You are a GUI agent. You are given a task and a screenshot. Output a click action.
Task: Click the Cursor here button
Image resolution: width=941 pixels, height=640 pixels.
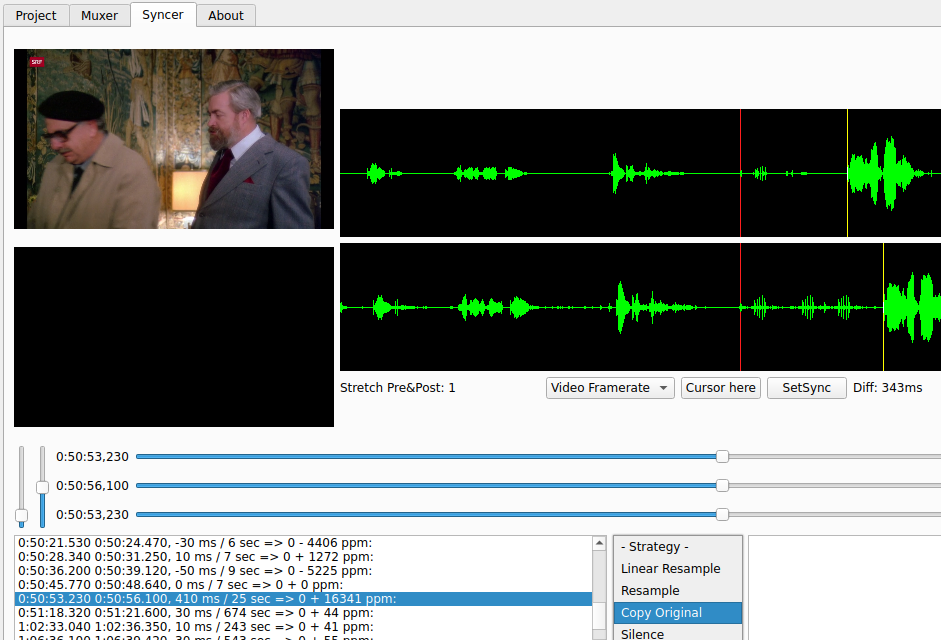(721, 388)
